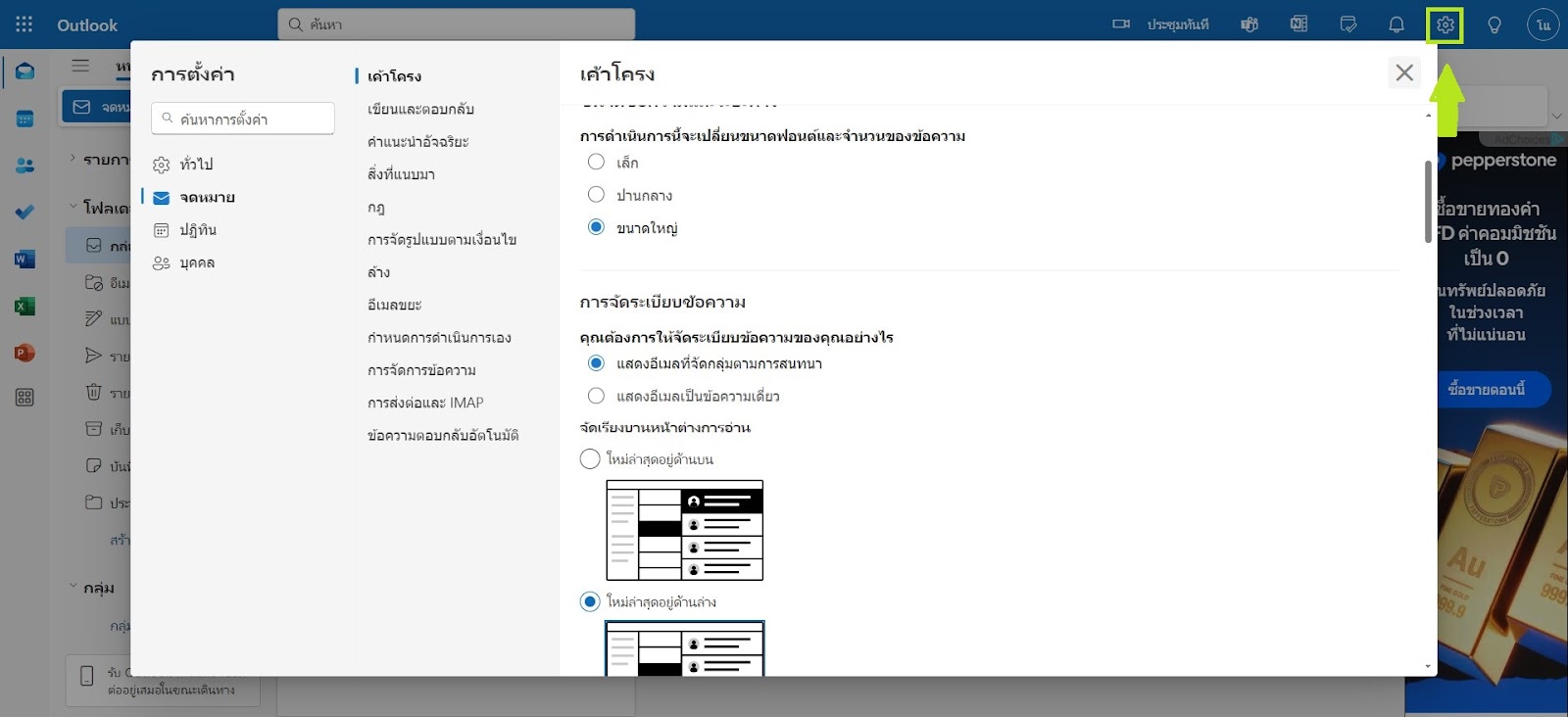Close the settings dialog with X

(x=1404, y=72)
